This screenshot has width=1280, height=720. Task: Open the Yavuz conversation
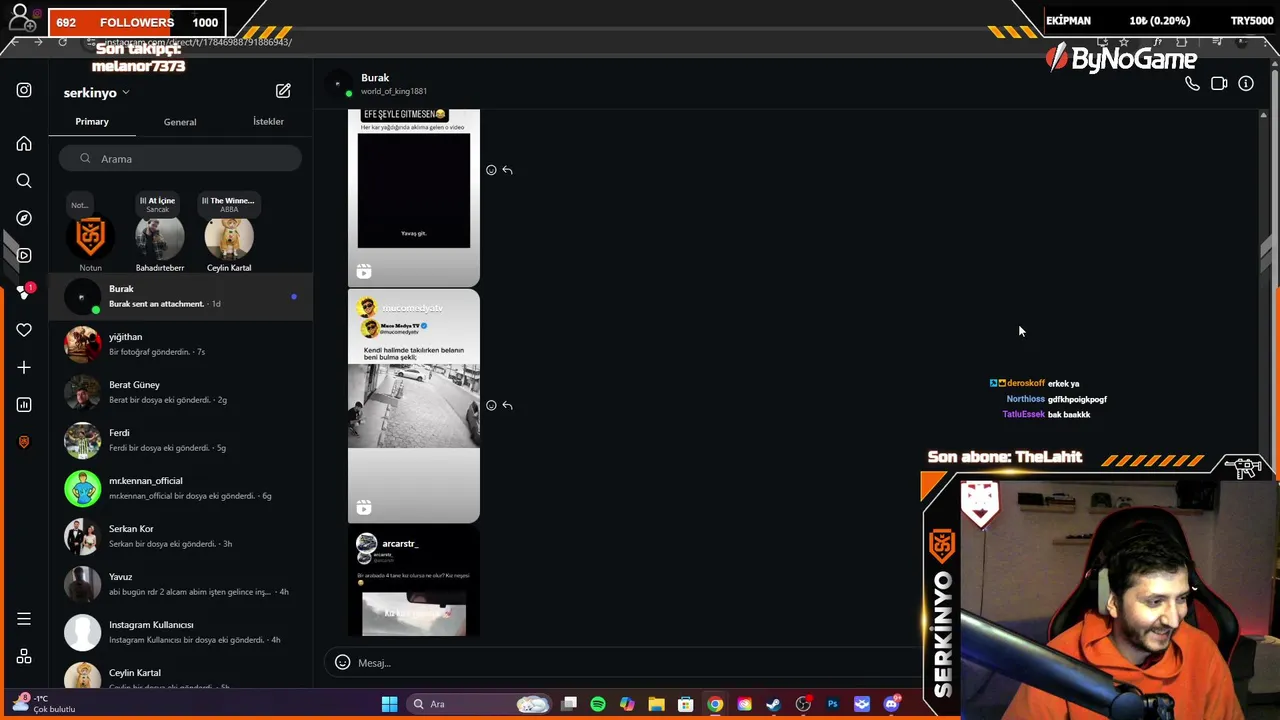click(x=180, y=585)
